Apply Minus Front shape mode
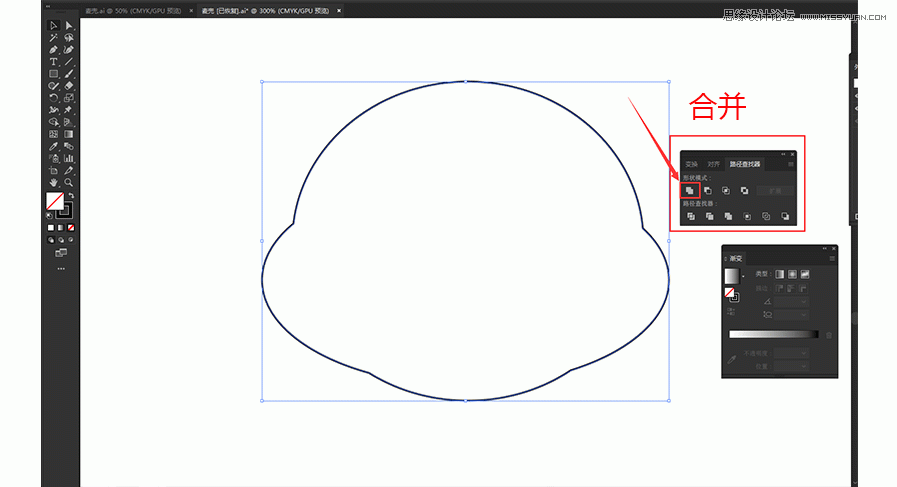 708,190
